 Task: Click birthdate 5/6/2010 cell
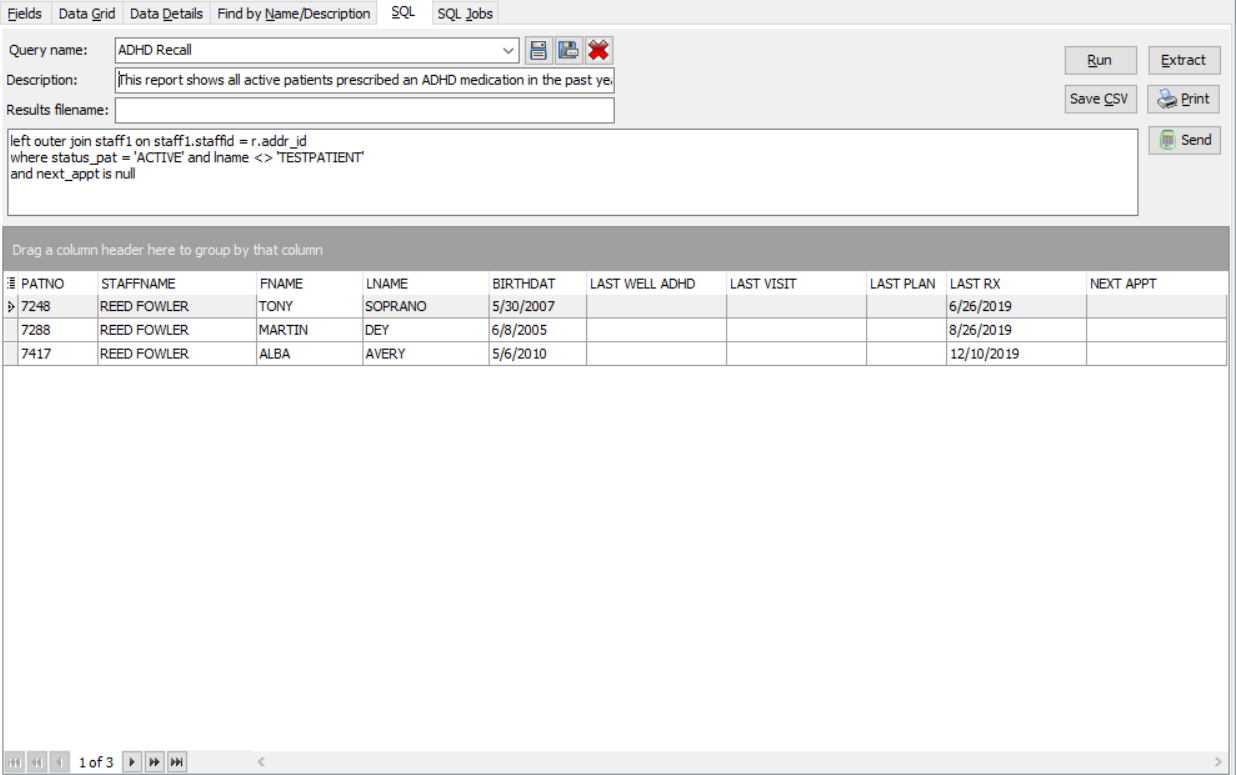click(x=537, y=354)
